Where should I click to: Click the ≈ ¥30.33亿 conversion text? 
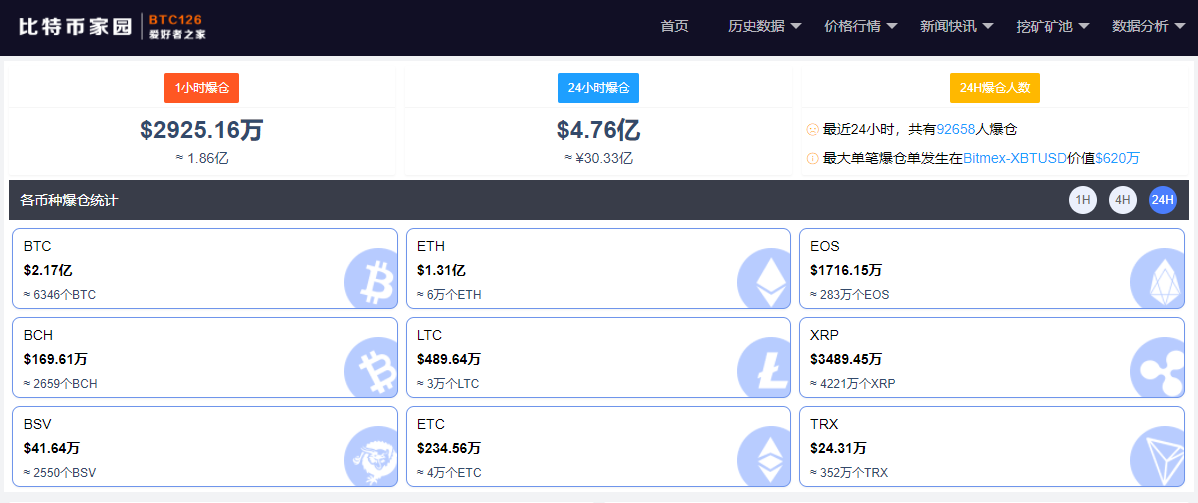point(598,159)
